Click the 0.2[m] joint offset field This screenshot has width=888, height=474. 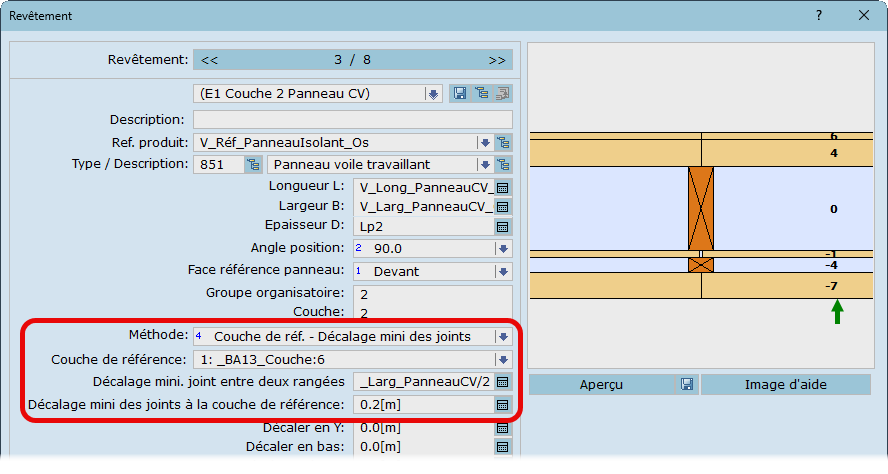[x=422, y=405]
